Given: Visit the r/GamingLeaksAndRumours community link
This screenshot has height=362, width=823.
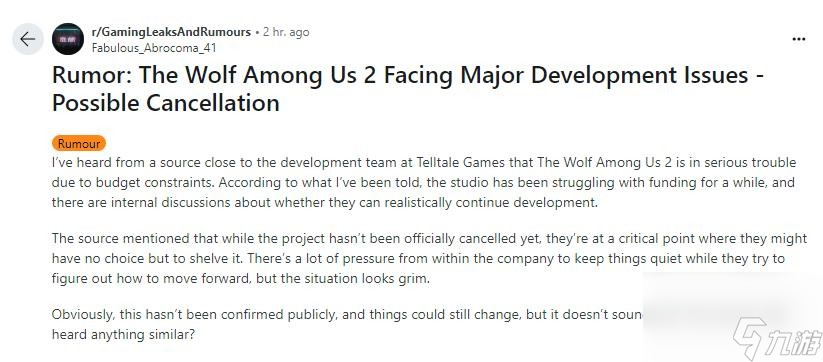Looking at the screenshot, I should click(171, 32).
